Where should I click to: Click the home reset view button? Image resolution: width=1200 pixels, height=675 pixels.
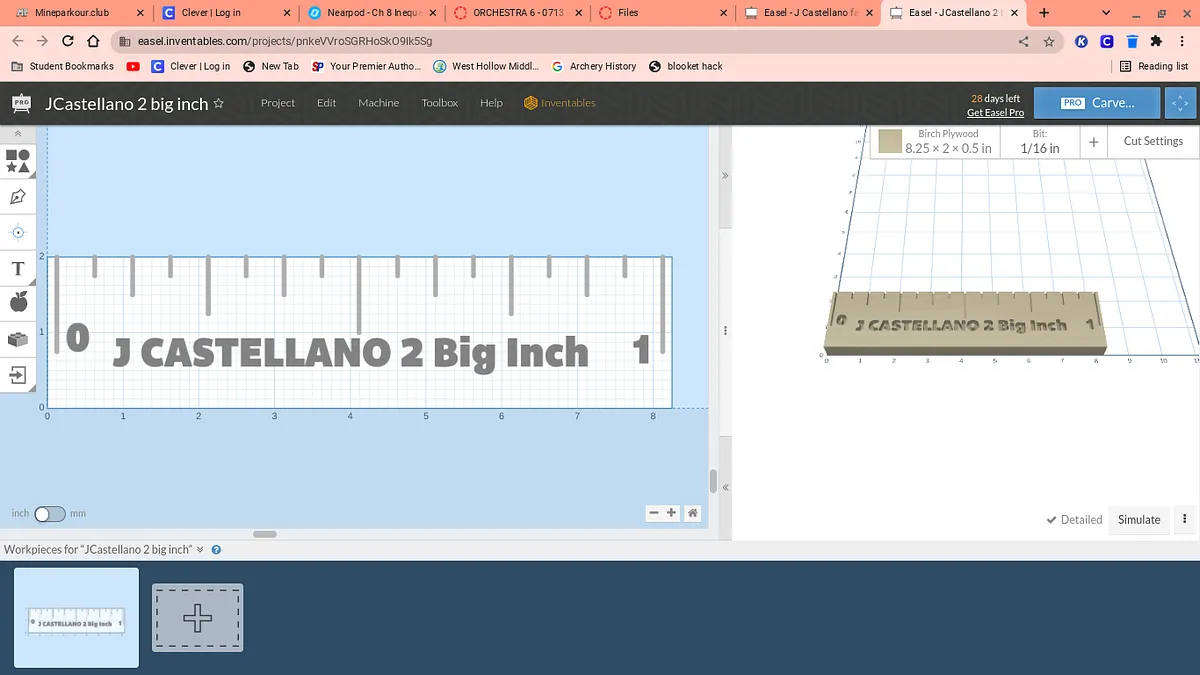click(692, 513)
